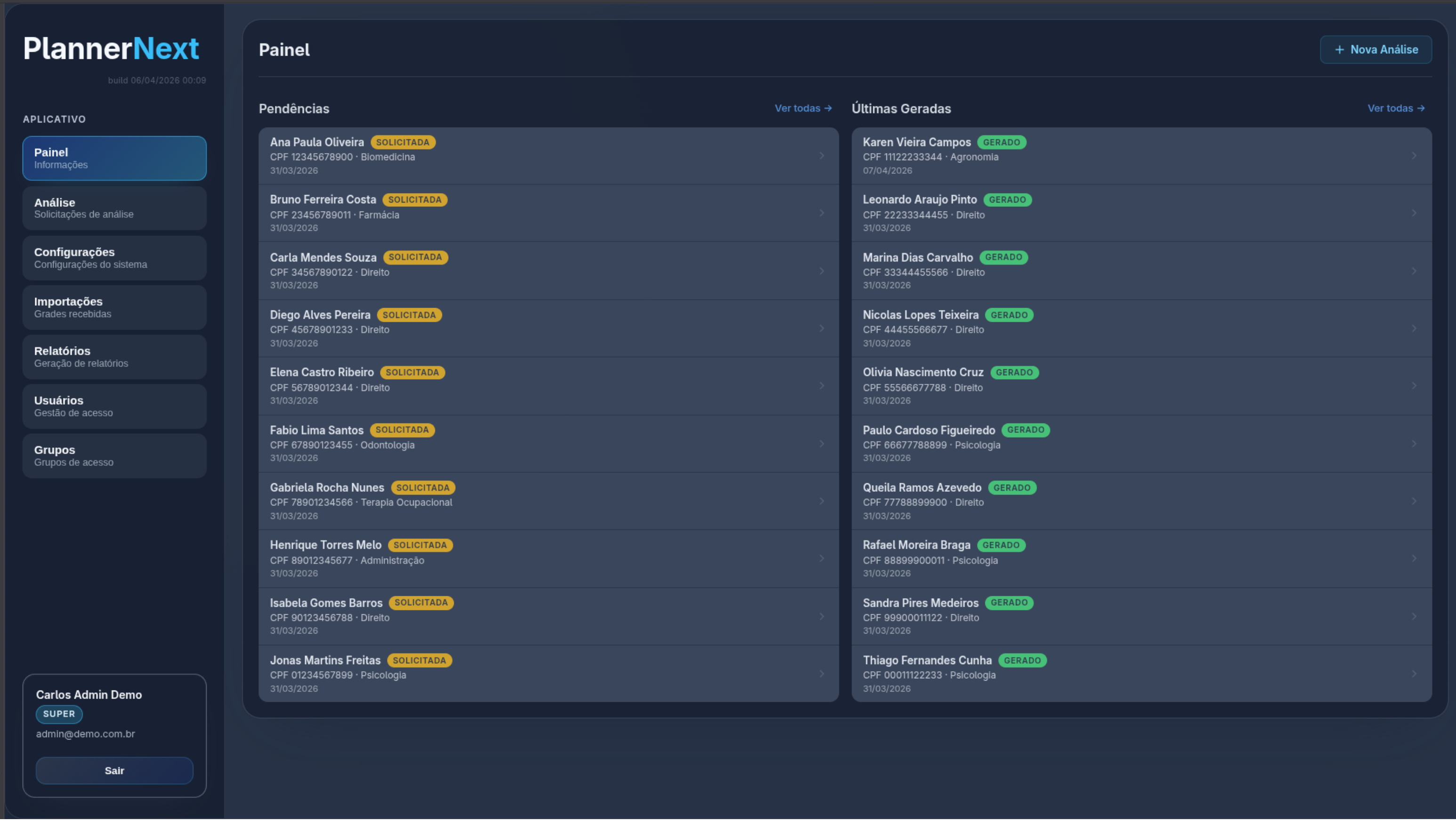The width and height of the screenshot is (1456, 821).
Task: Click the name Bruno Ferreira Costa
Action: point(323,200)
